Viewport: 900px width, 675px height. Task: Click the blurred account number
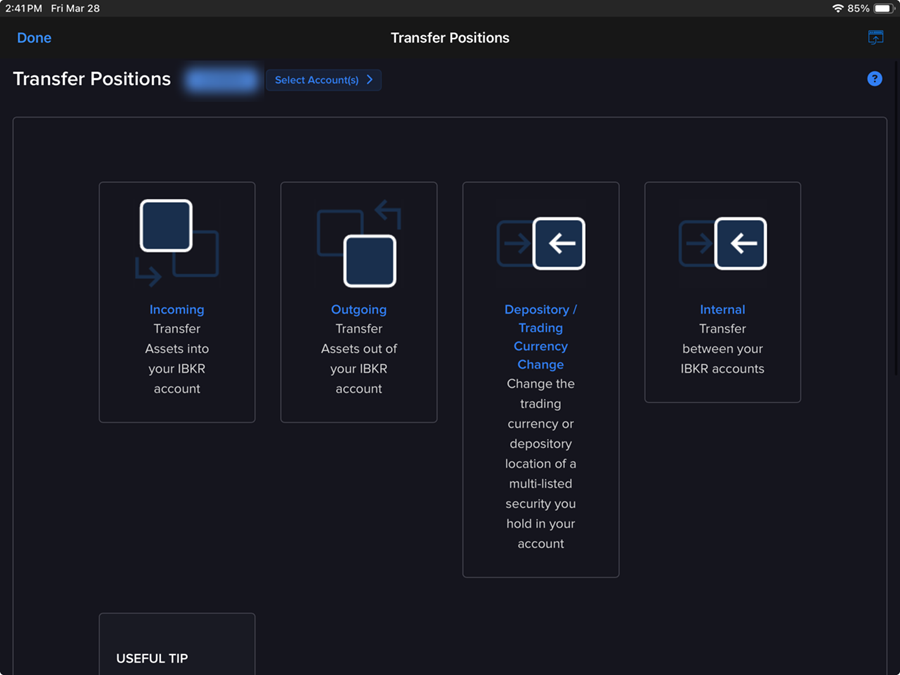pyautogui.click(x=221, y=80)
